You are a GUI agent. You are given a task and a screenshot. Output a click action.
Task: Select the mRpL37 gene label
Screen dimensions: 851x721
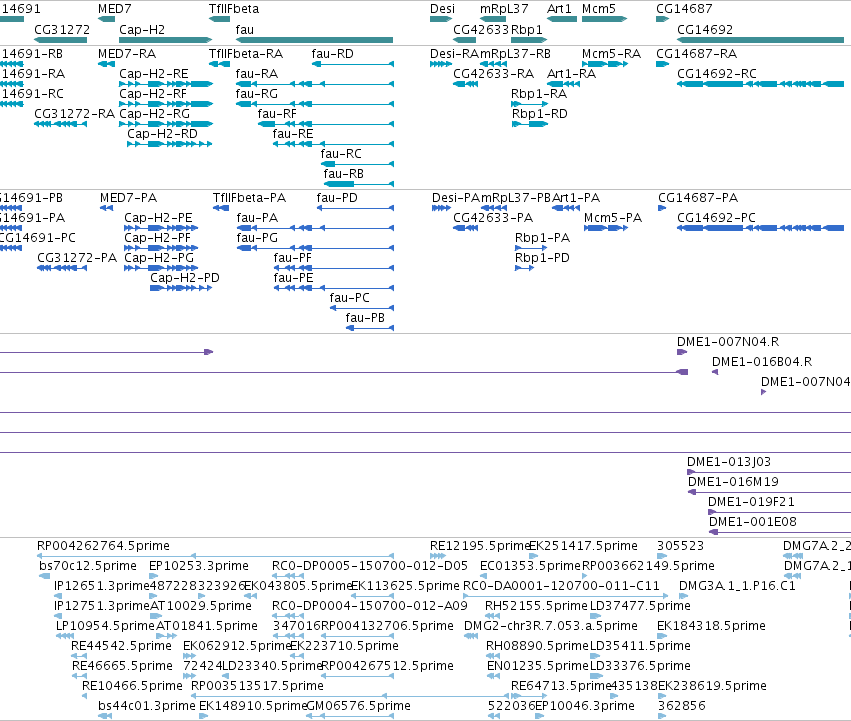tap(504, 9)
